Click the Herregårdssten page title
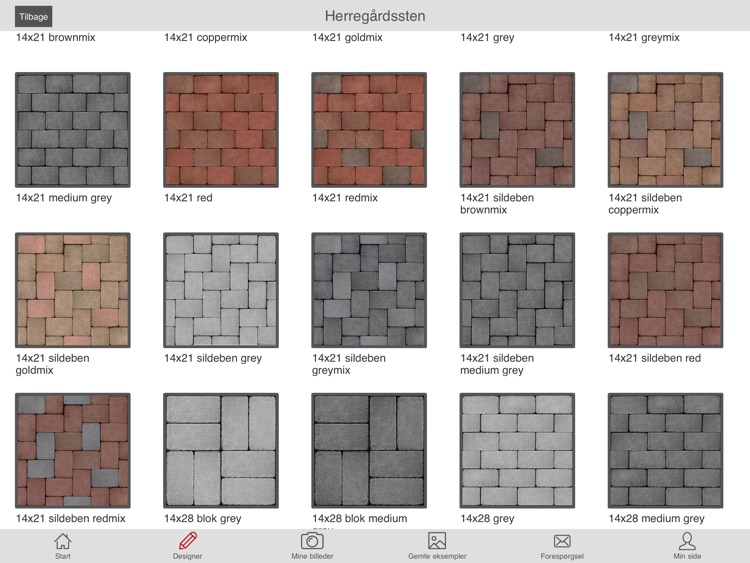The width and height of the screenshot is (750, 563). [375, 16]
